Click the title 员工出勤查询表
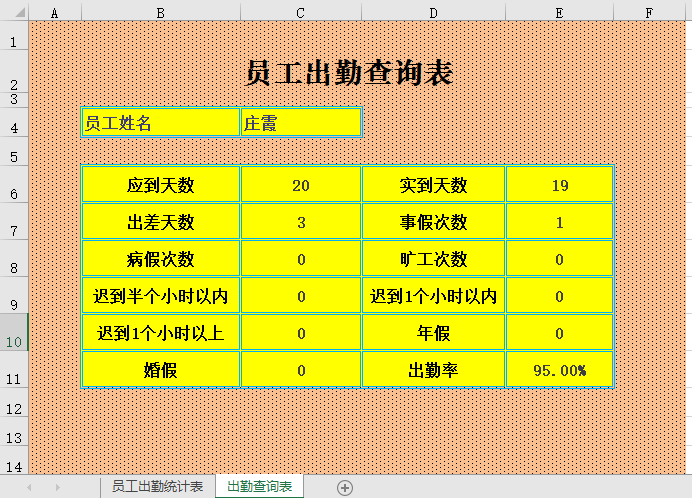Viewport: 692px width, 498px height. tap(349, 72)
